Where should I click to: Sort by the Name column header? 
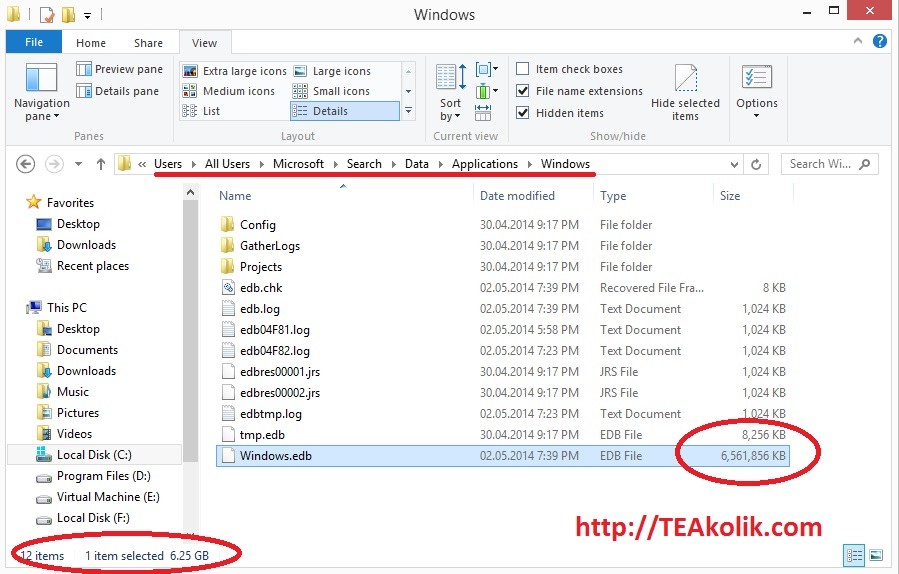[x=235, y=196]
